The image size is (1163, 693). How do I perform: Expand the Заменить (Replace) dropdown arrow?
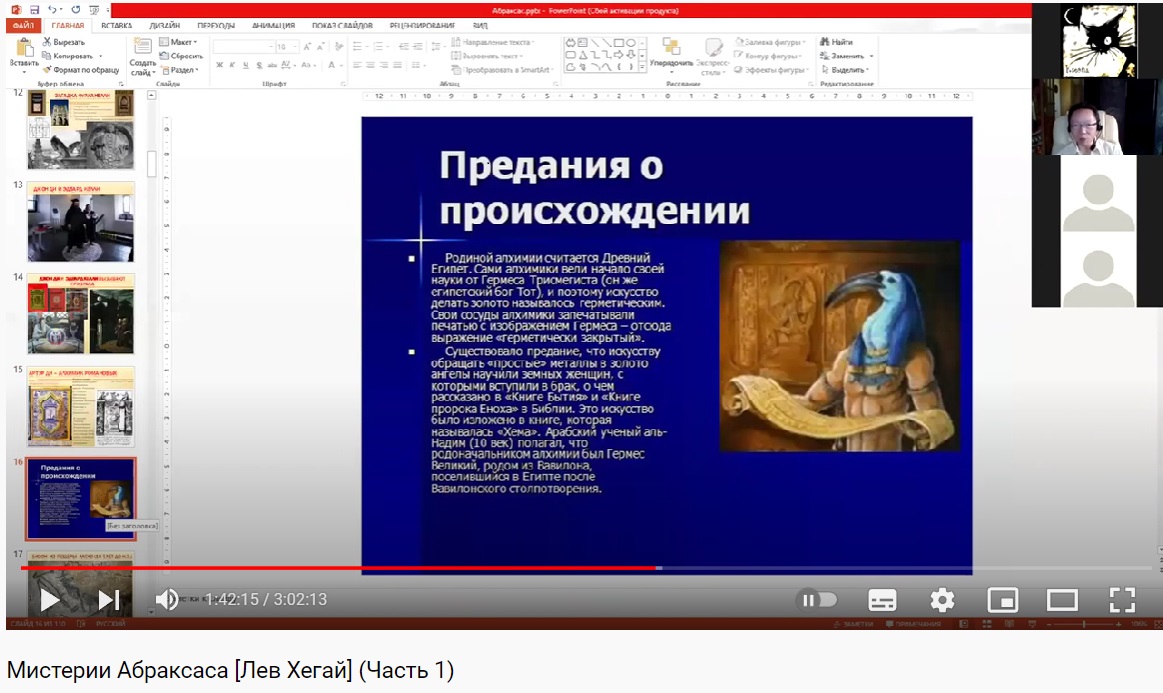pos(872,56)
